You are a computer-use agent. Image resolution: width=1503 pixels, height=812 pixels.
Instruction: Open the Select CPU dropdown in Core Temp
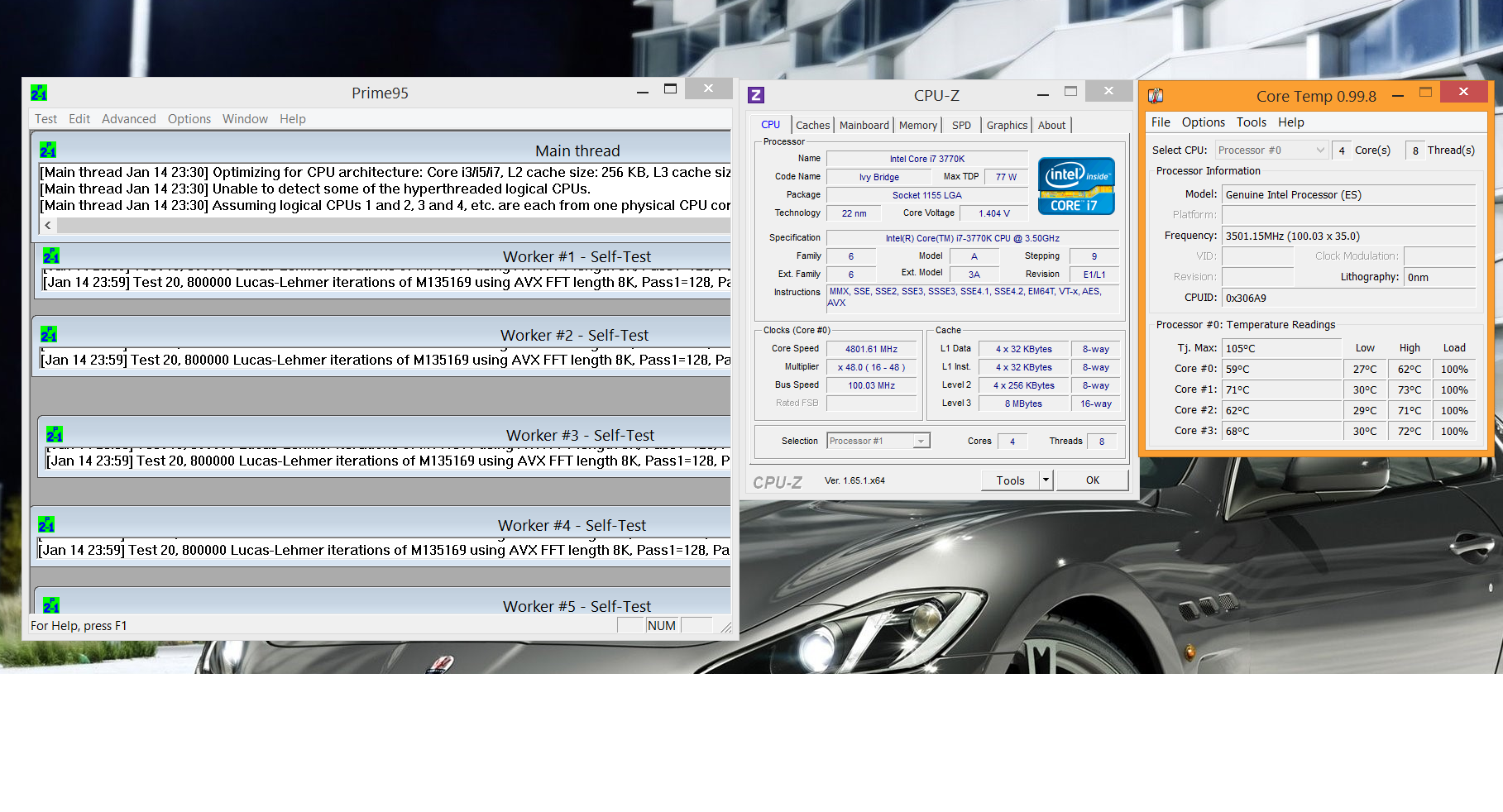1271,150
